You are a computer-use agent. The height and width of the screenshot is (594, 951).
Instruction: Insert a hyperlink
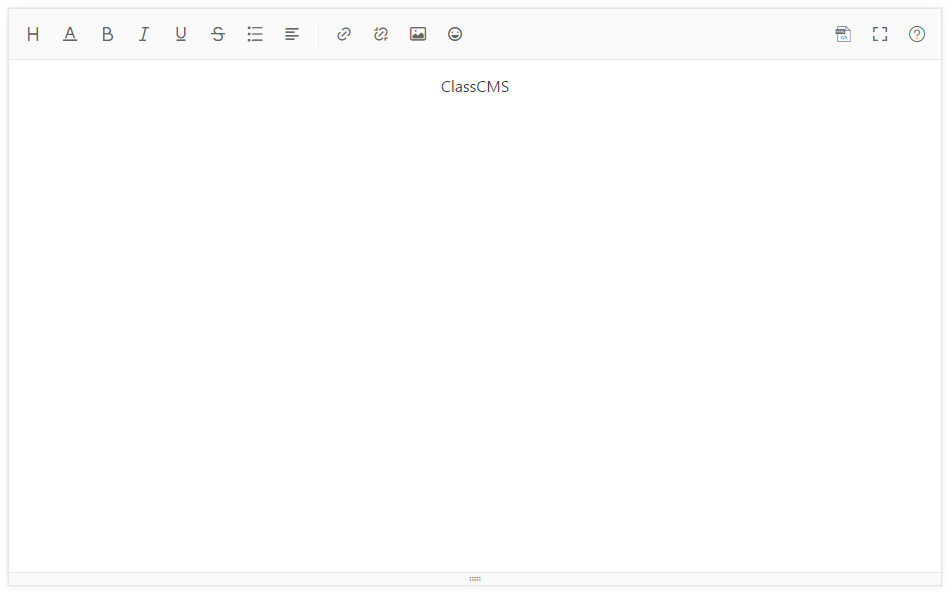344,34
